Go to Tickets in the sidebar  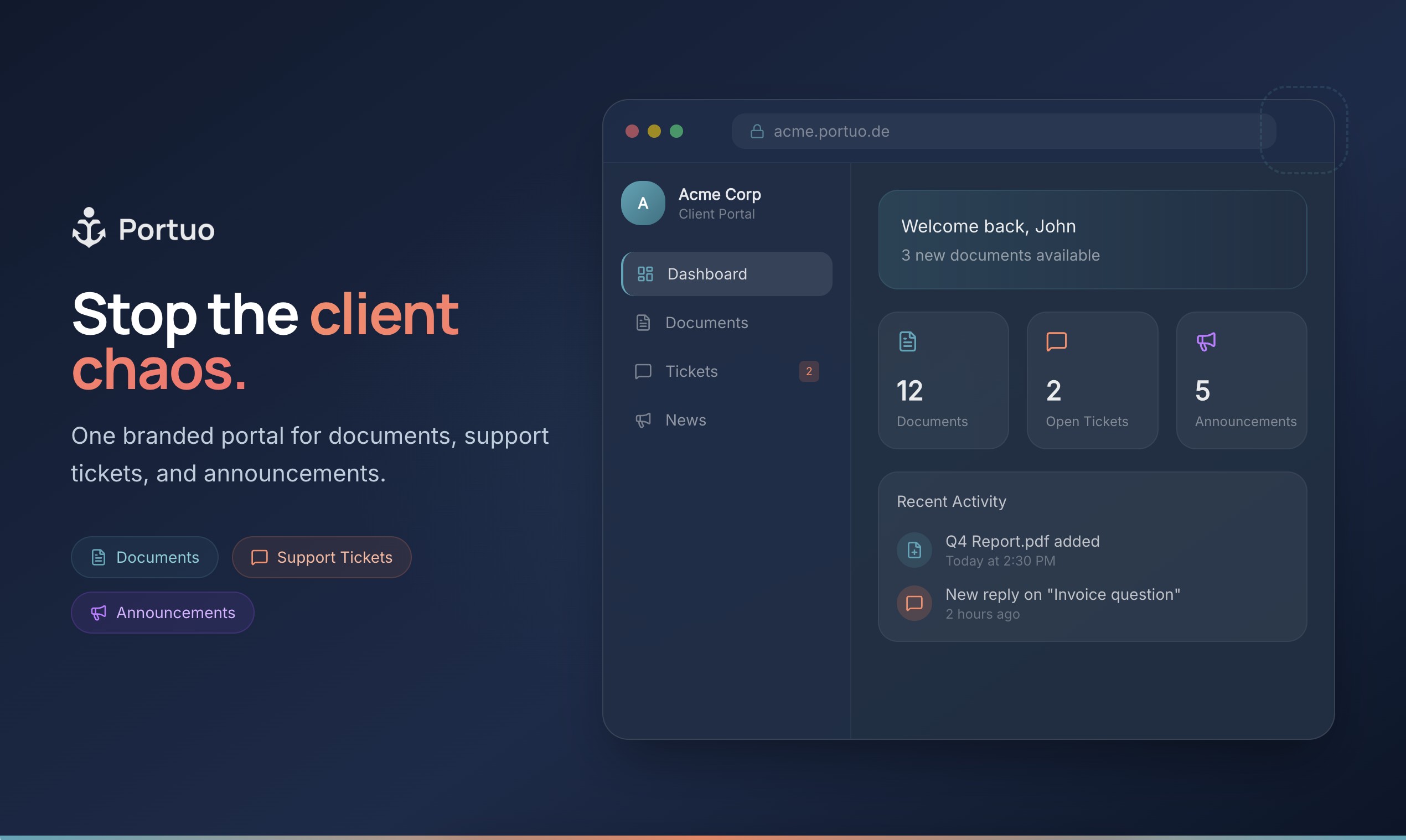pyautogui.click(x=691, y=371)
